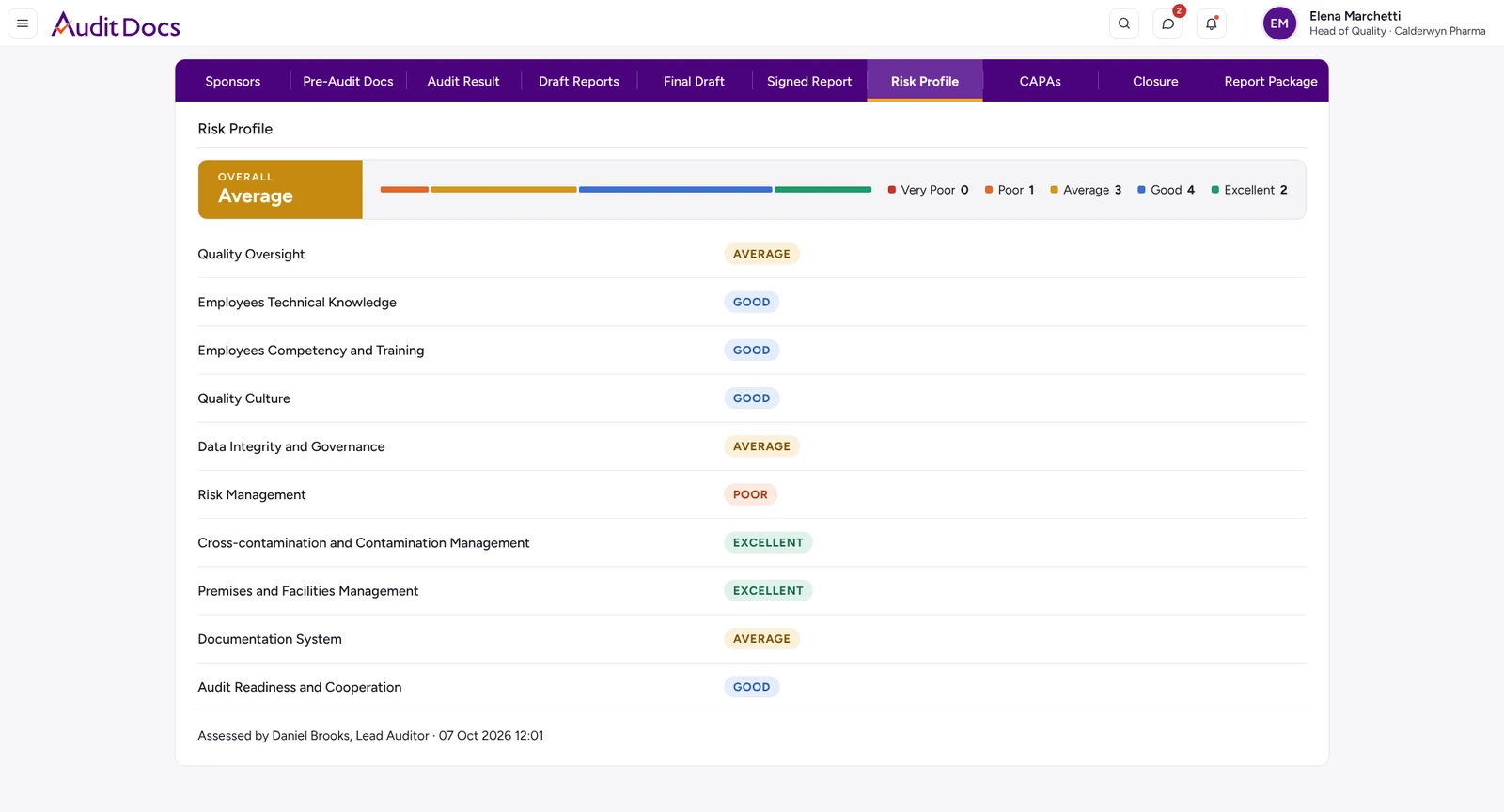Click the Overall Average summary box
This screenshot has width=1504, height=812.
click(x=280, y=189)
